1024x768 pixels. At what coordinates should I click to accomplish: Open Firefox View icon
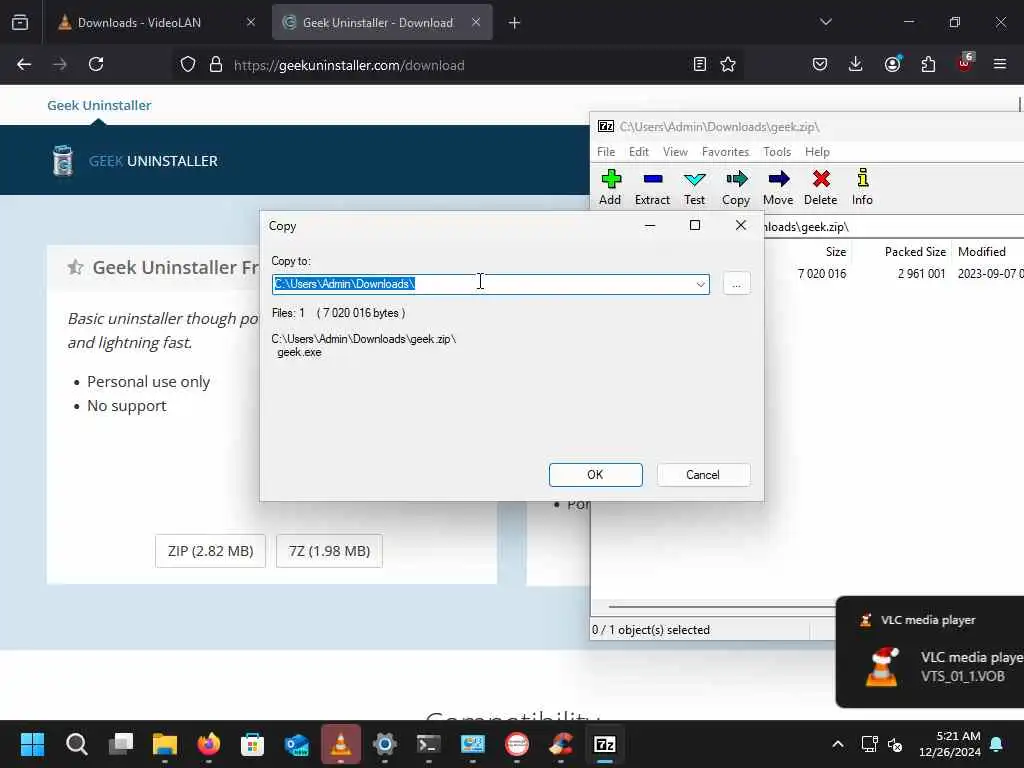[x=20, y=23]
